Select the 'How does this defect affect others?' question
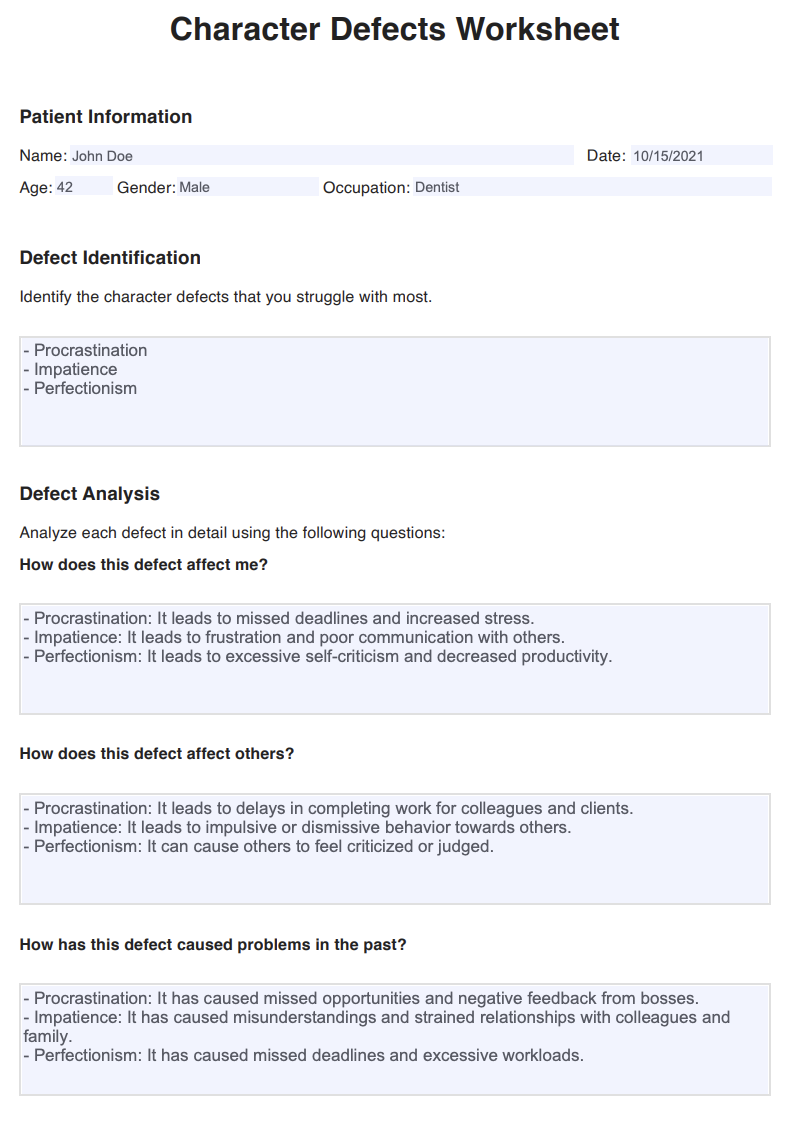794x1136 pixels. (157, 754)
